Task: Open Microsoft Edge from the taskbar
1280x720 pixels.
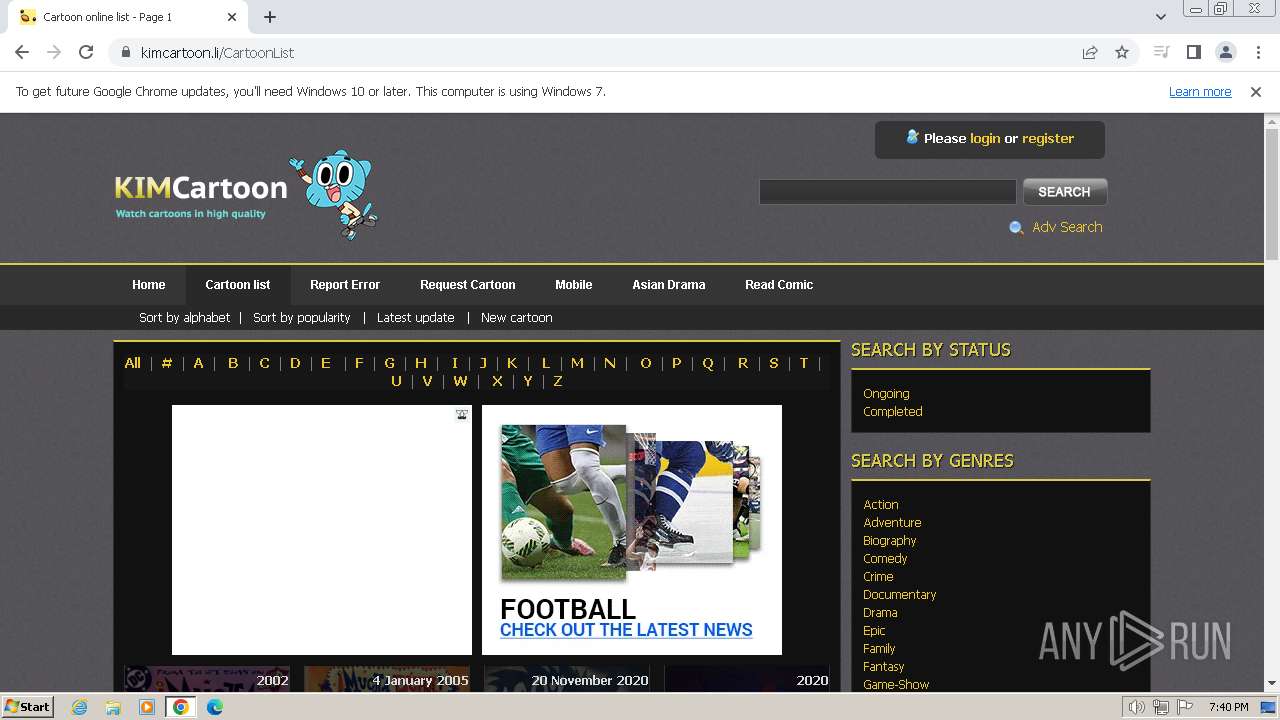Action: coord(215,707)
